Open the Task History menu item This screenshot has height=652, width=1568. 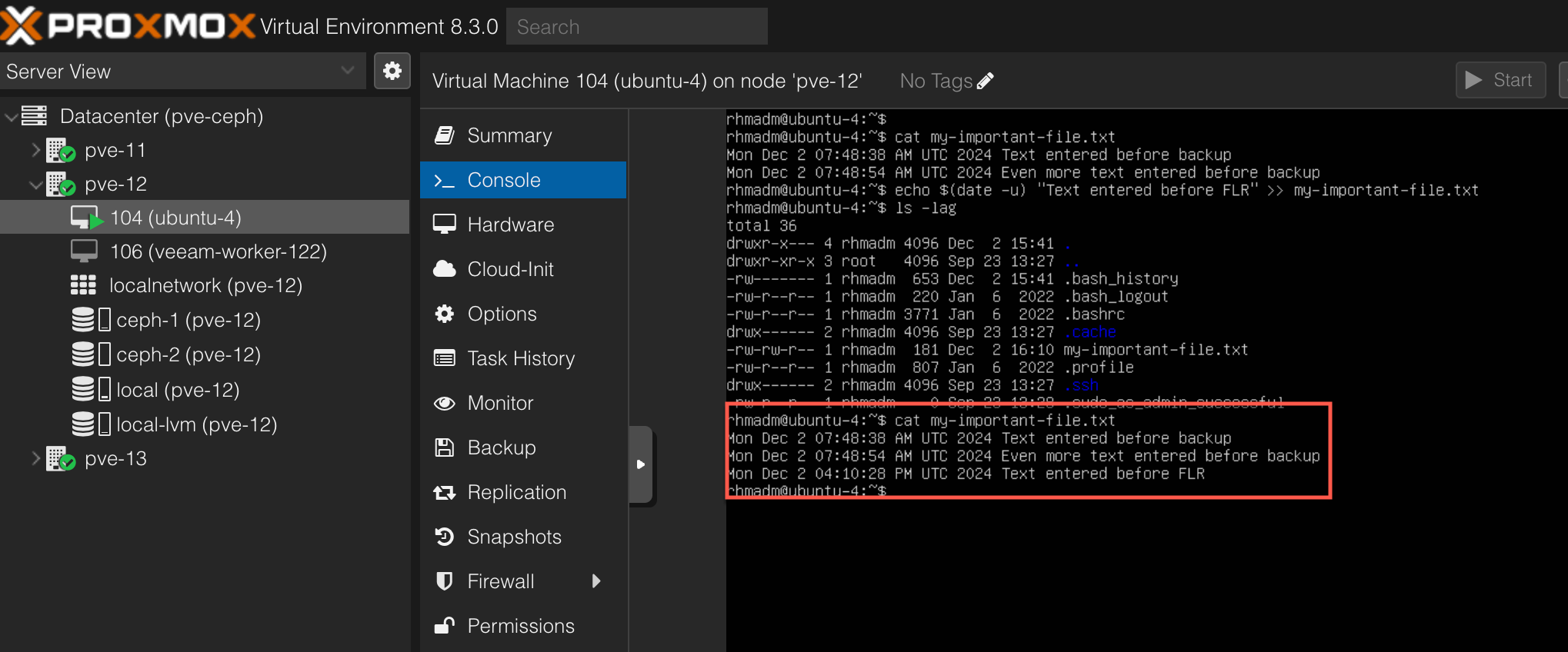tap(523, 358)
